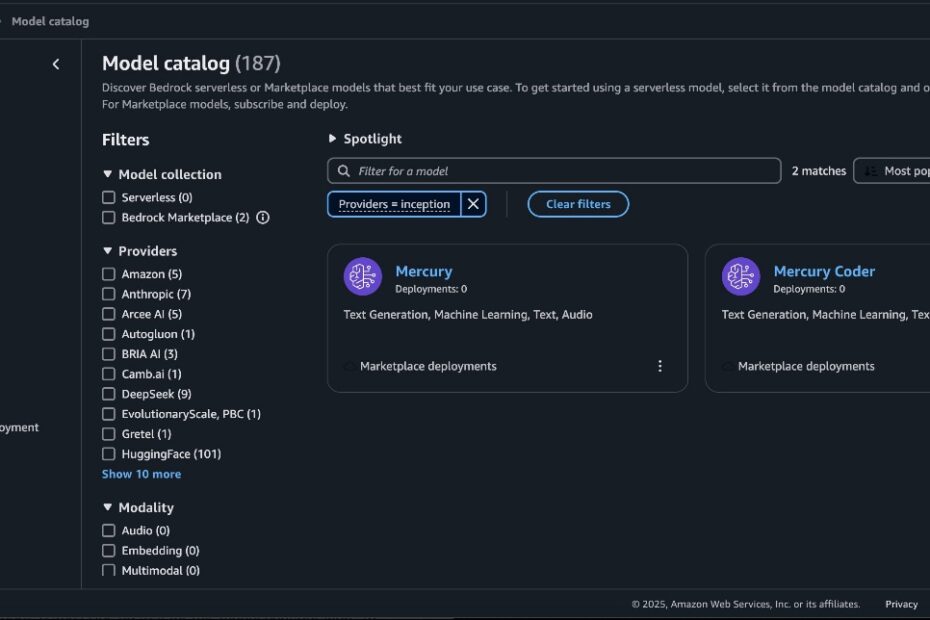Check the Gretel (1) provider checkbox
The image size is (930, 620).
109,434
